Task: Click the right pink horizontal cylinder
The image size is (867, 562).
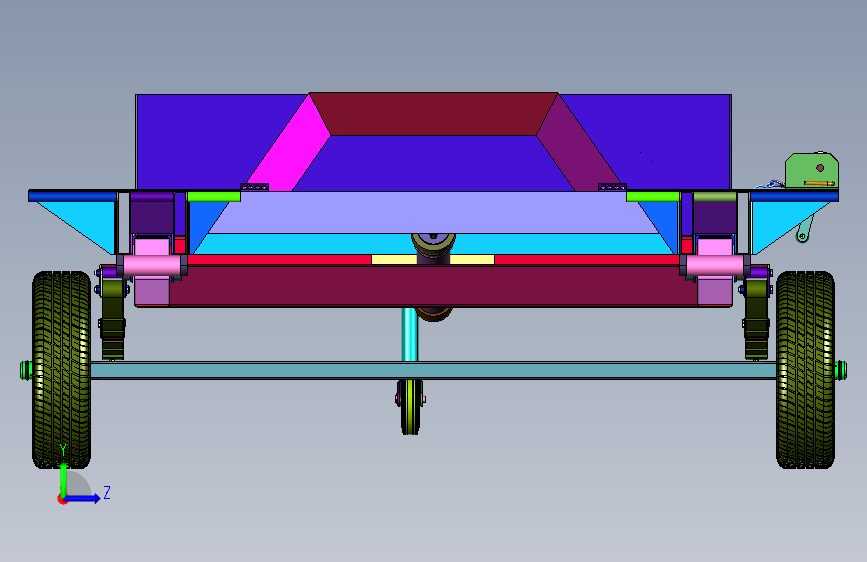Action: coord(715,265)
